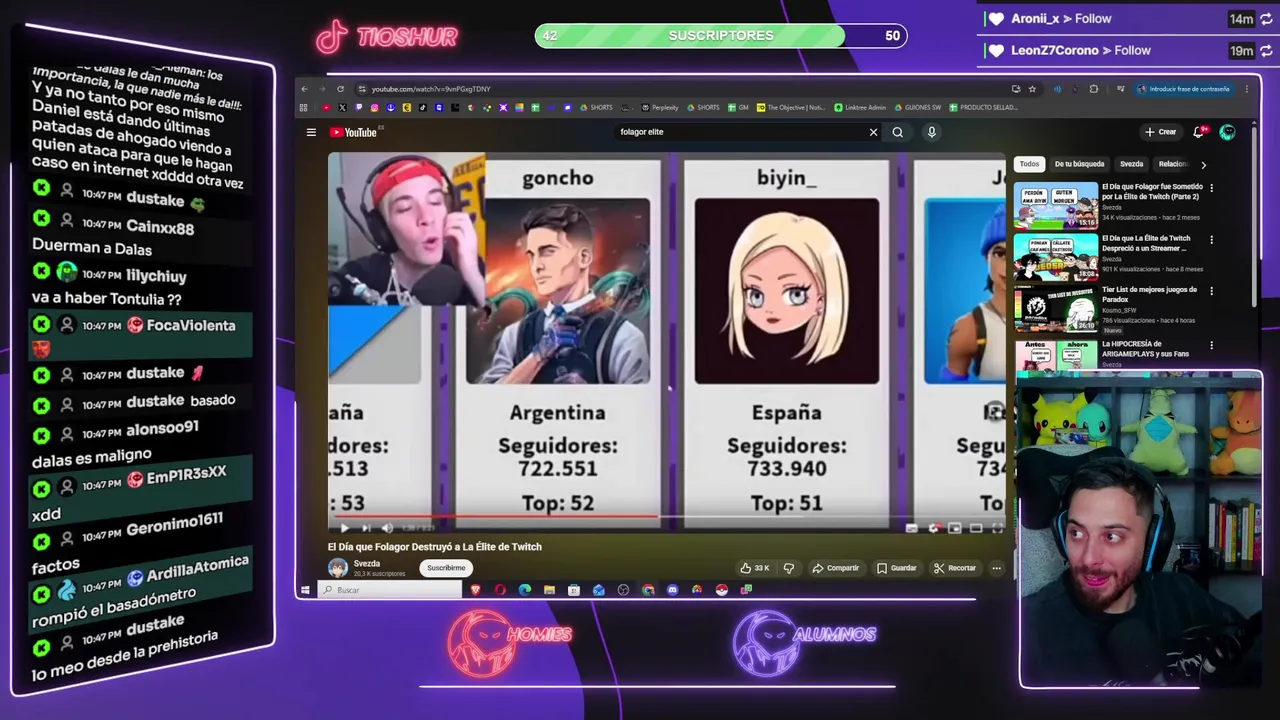Click the YouTube logo home link
This screenshot has width=1280, height=720.
[x=353, y=132]
